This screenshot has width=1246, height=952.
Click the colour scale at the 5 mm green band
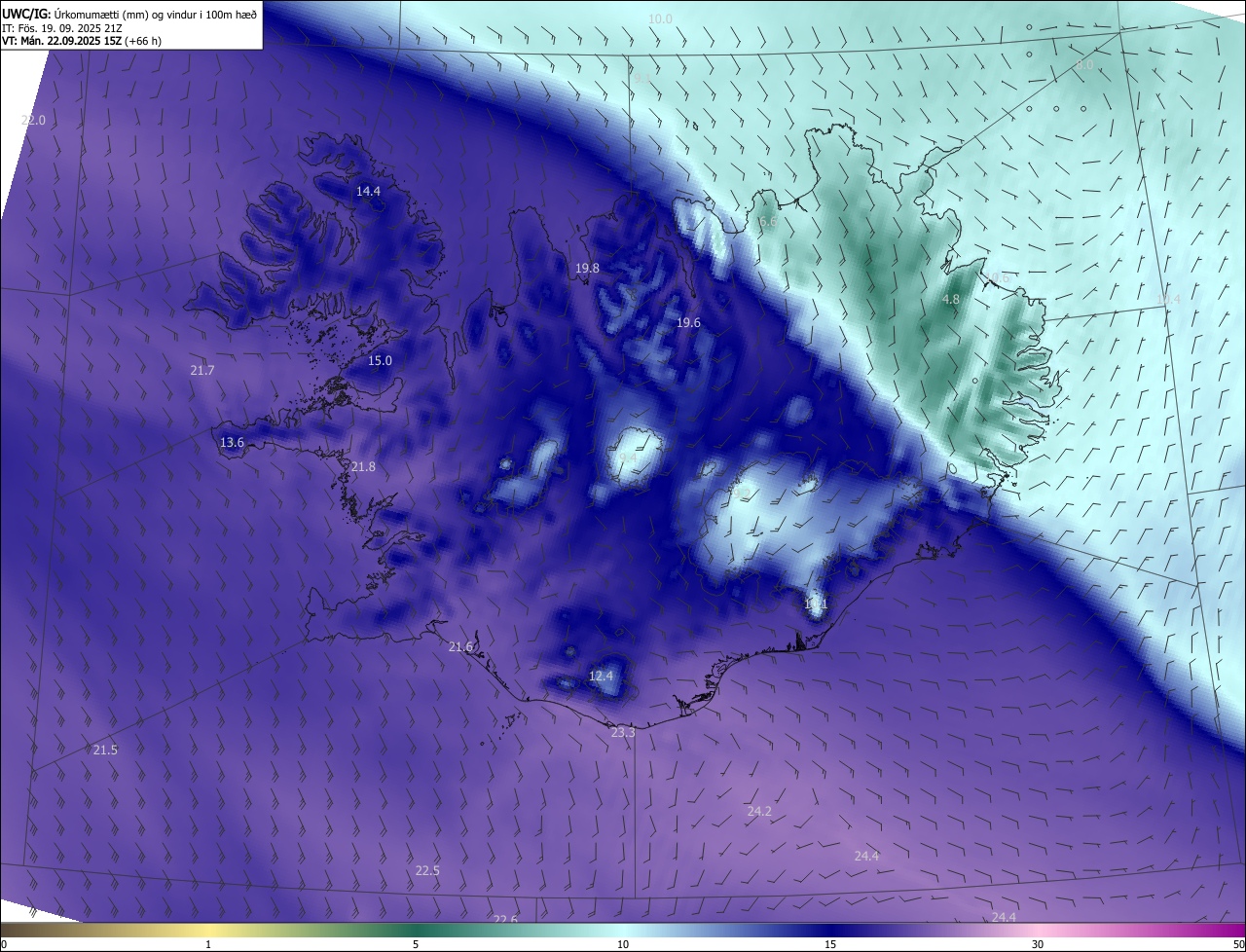pos(416,931)
